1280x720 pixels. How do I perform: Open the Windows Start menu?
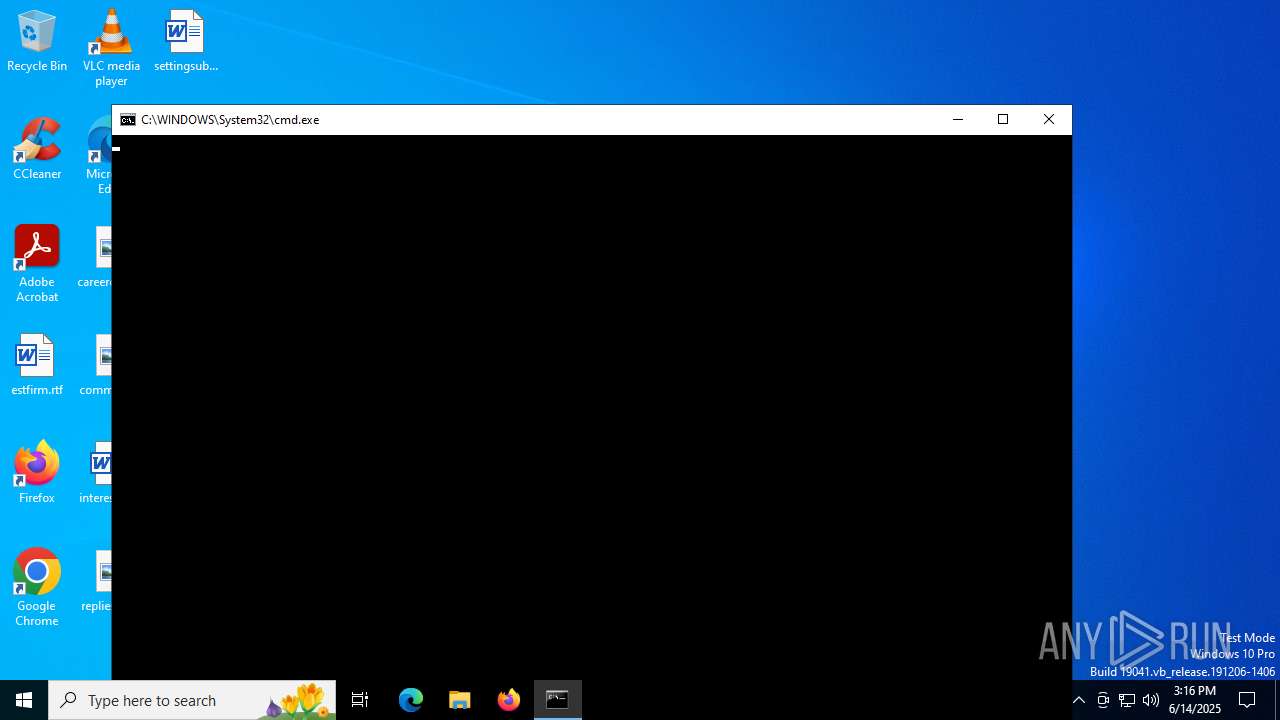click(24, 700)
